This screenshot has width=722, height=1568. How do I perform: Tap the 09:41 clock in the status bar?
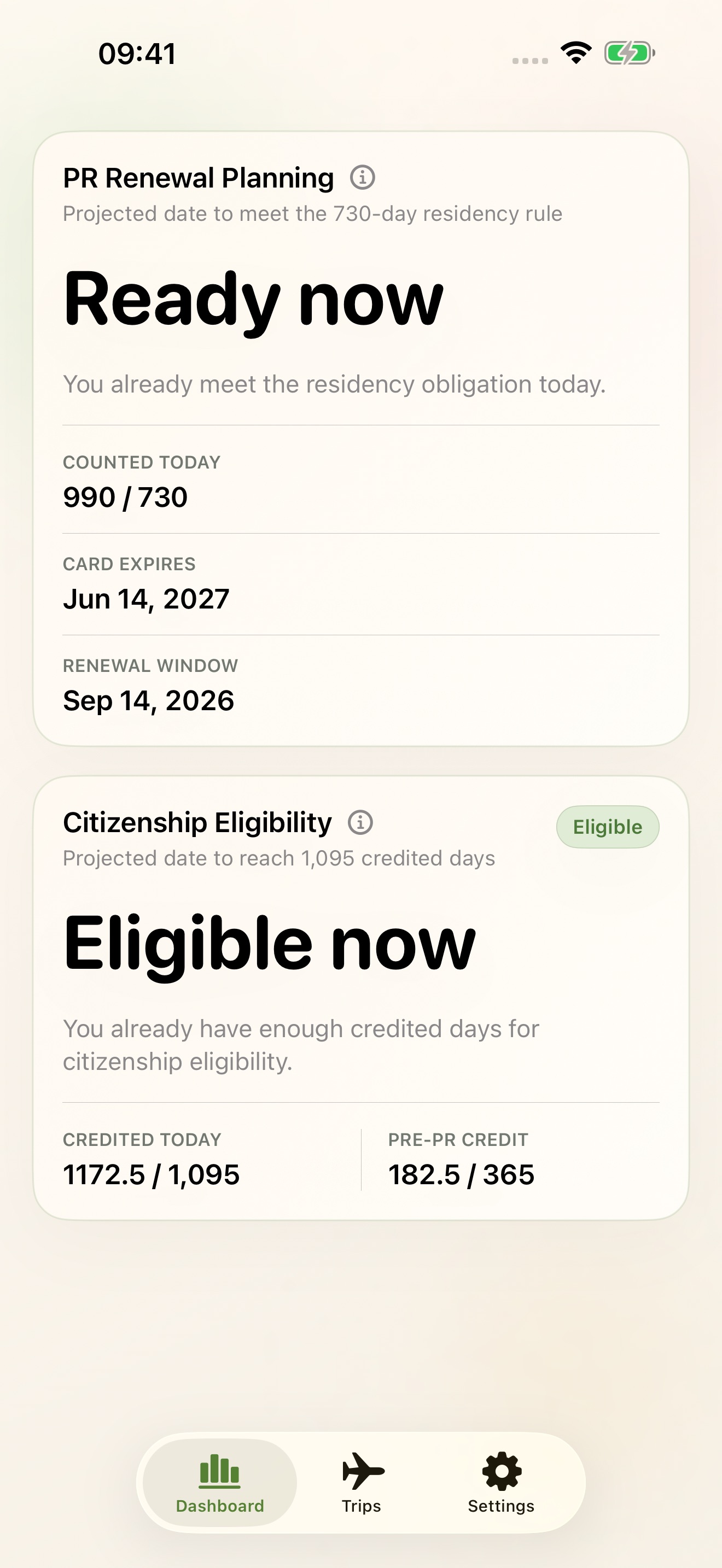(137, 54)
